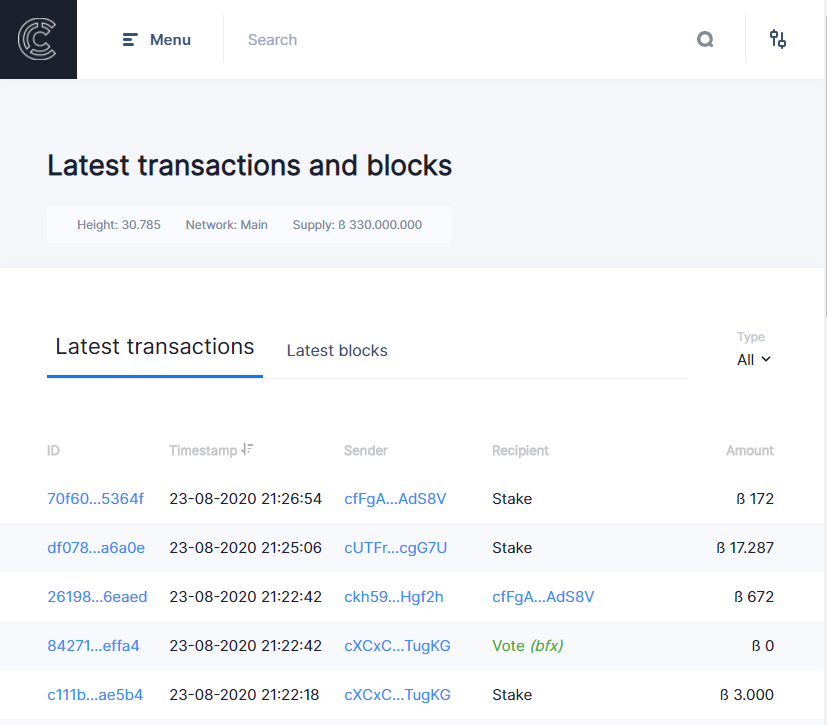Viewport: 827px width, 725px height.
Task: Open transaction df078...a6a0e
Action: point(96,548)
